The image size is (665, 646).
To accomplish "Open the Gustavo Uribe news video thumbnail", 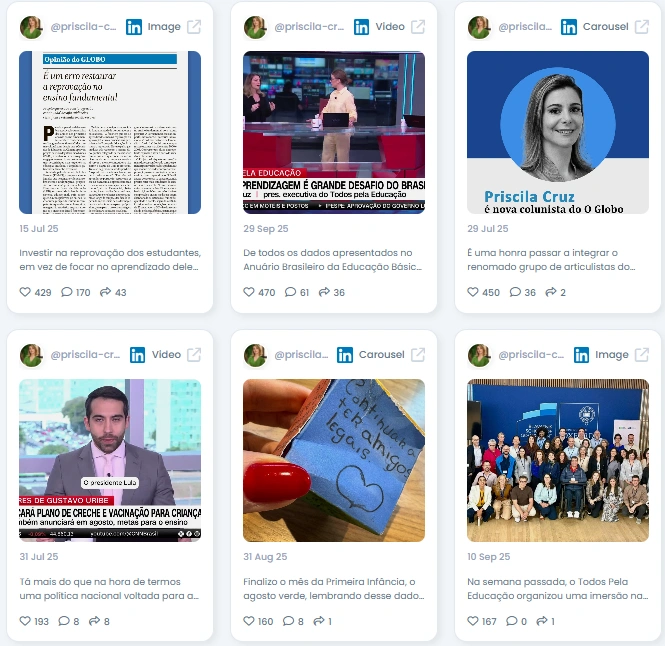I will coord(110,460).
